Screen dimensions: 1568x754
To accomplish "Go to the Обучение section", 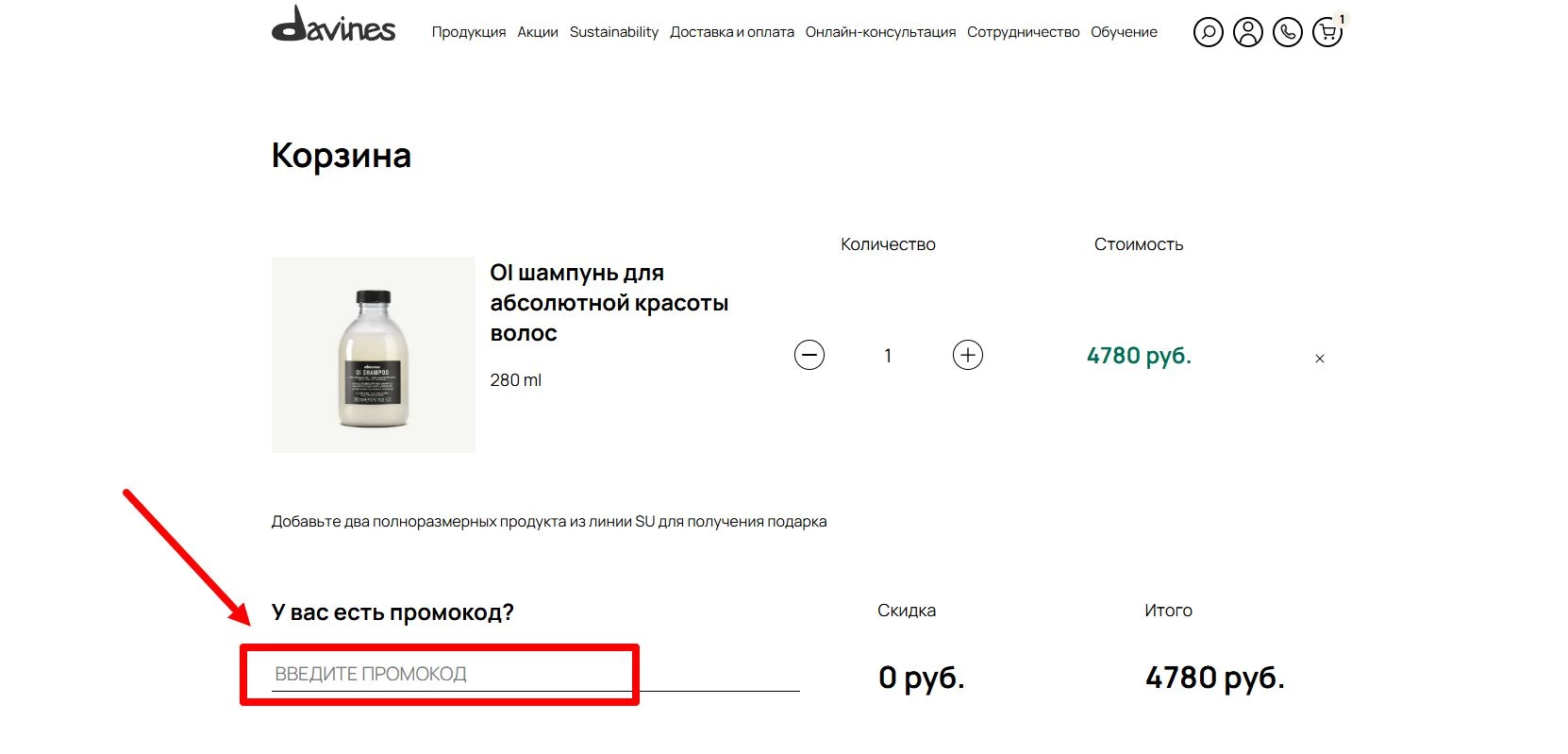I will [x=1124, y=32].
